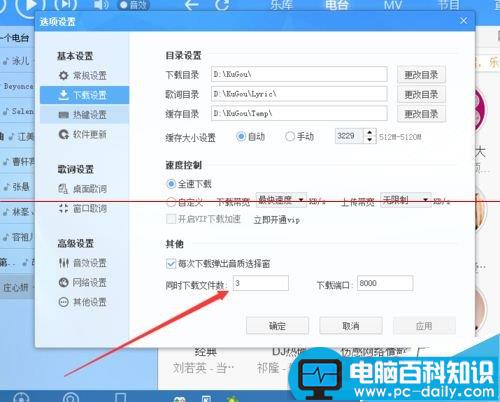Close the 选项设置 dialog
The image size is (500, 402).
coord(464,21)
